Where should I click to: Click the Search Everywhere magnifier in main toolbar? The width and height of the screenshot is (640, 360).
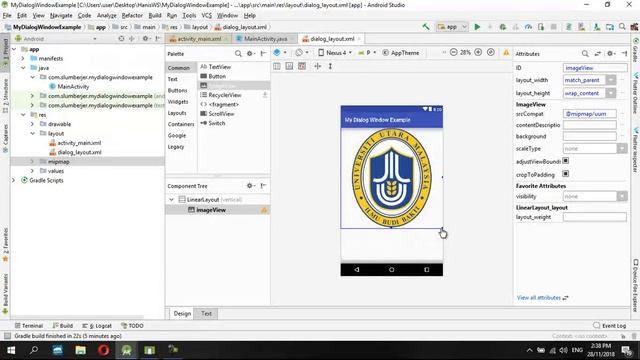pyautogui.click(x=622, y=27)
